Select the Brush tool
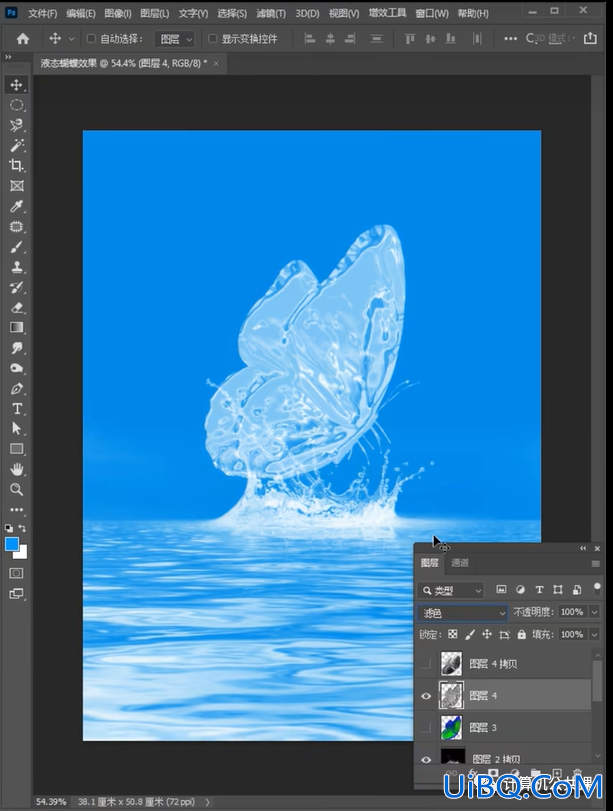Viewport: 613px width, 811px height. pyautogui.click(x=17, y=247)
